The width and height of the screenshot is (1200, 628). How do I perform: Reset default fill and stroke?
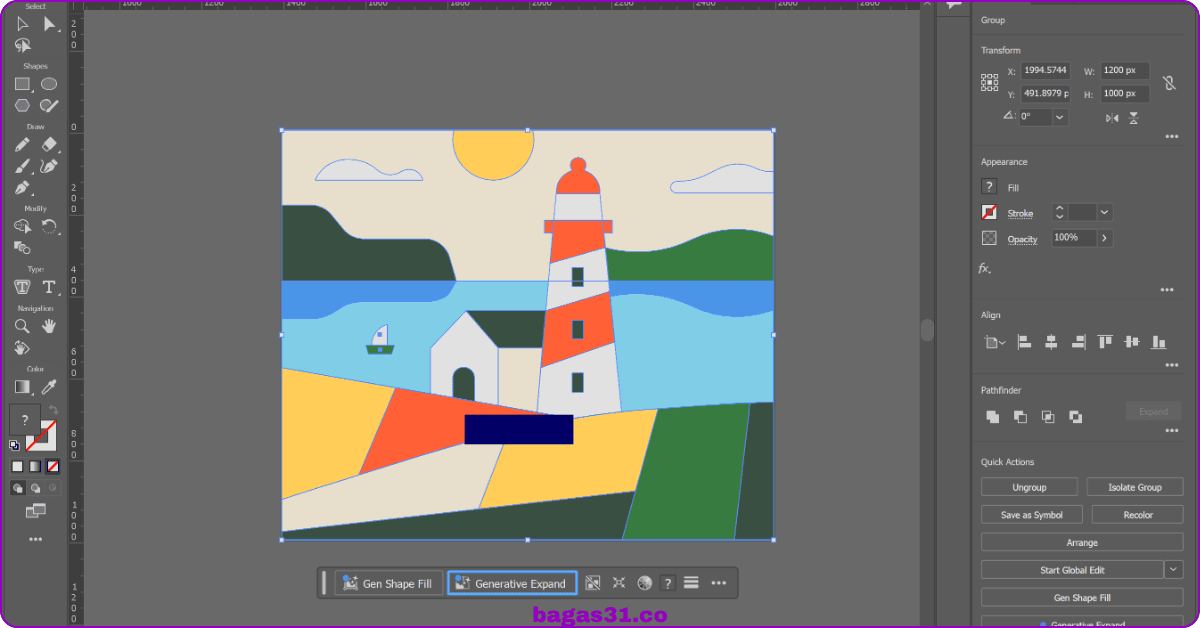point(14,445)
